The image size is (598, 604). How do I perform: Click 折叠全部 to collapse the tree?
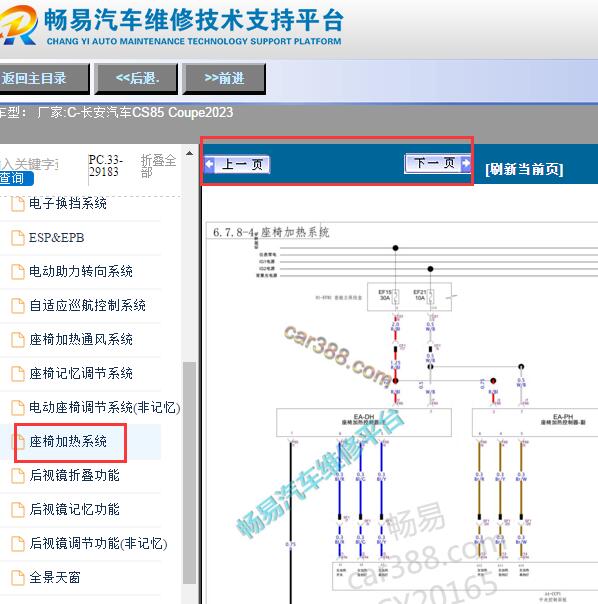[x=158, y=166]
